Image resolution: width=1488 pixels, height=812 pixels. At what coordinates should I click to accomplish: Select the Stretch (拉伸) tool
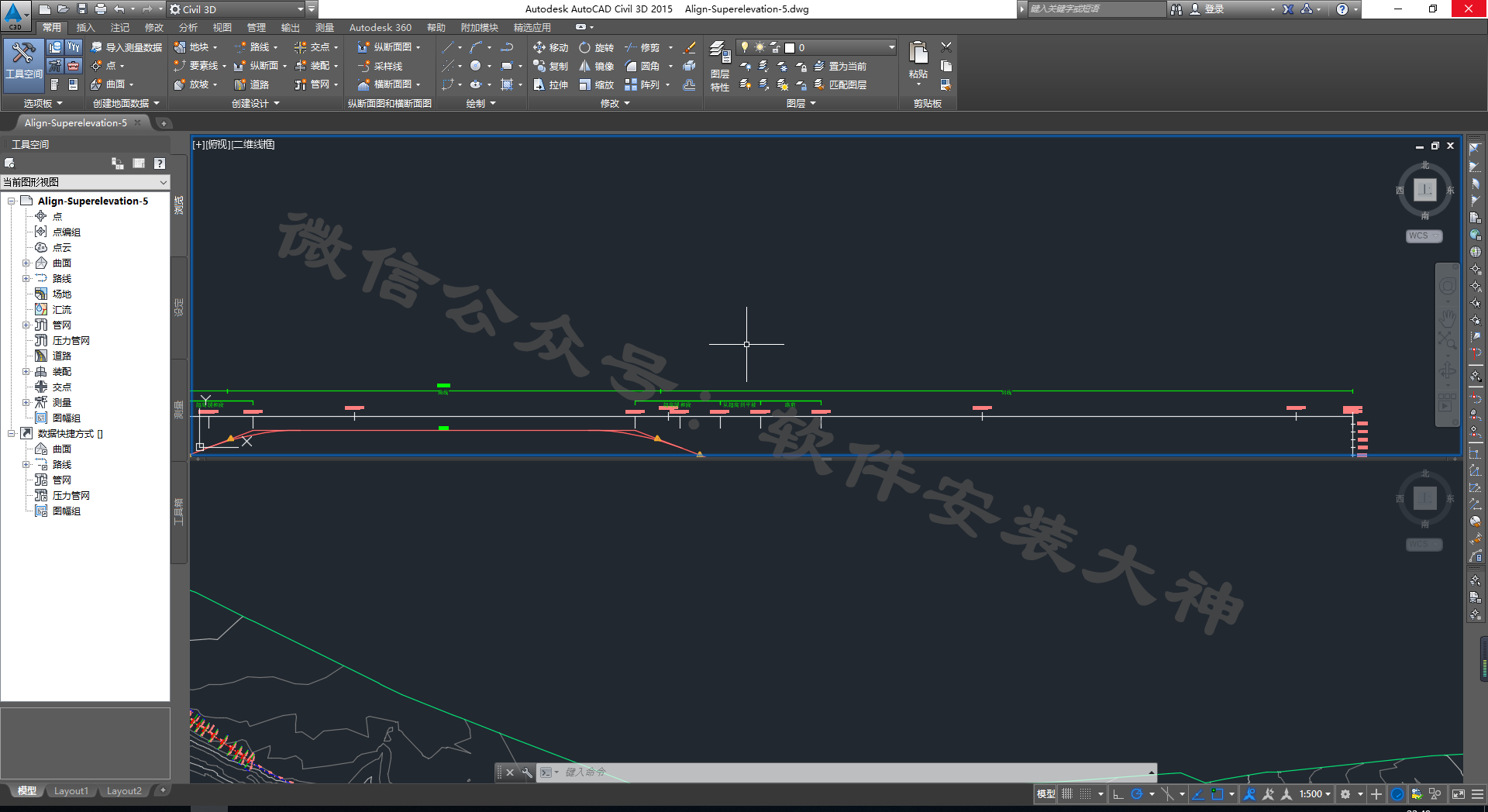pyautogui.click(x=550, y=84)
